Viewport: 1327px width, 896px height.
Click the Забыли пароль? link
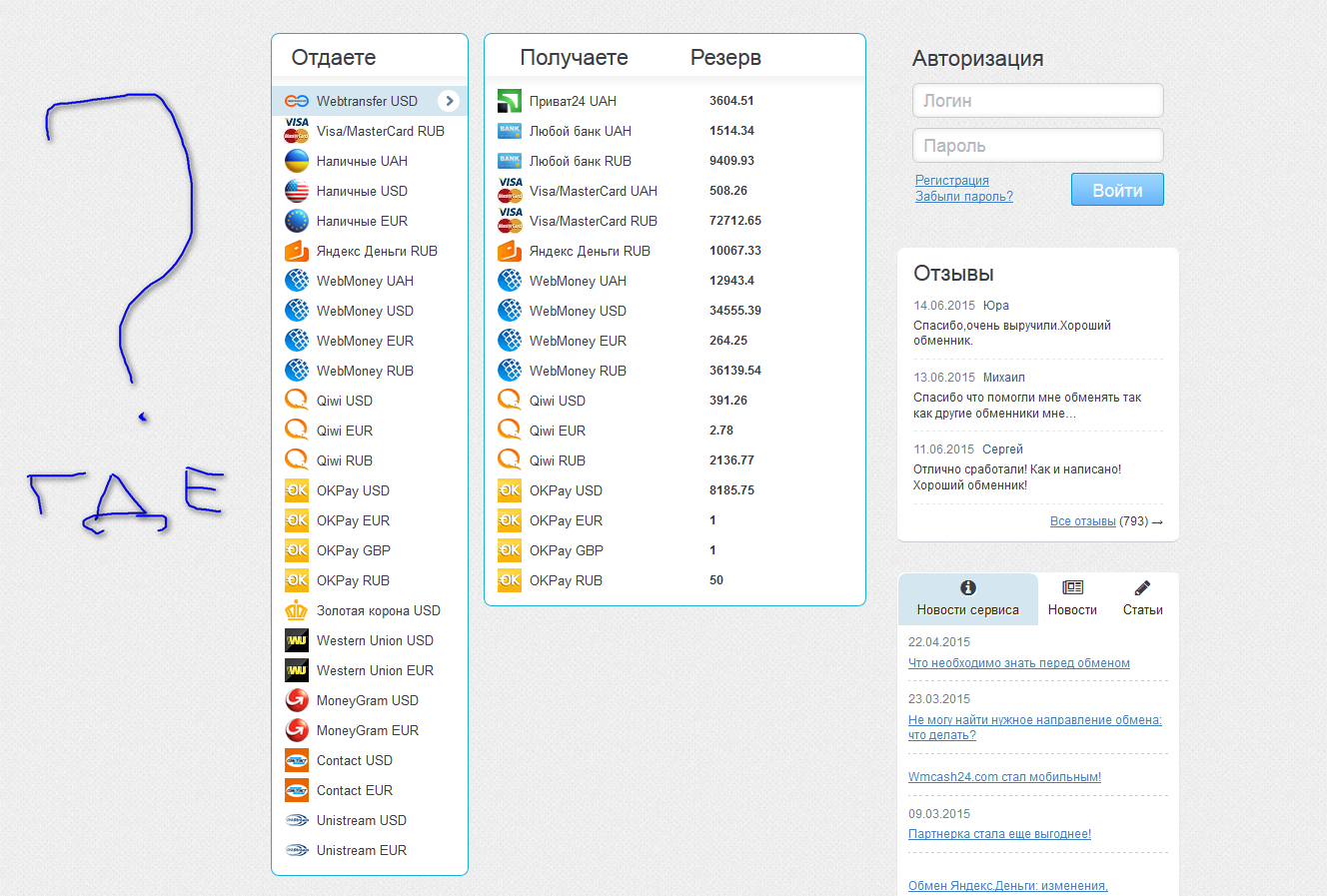coord(963,197)
